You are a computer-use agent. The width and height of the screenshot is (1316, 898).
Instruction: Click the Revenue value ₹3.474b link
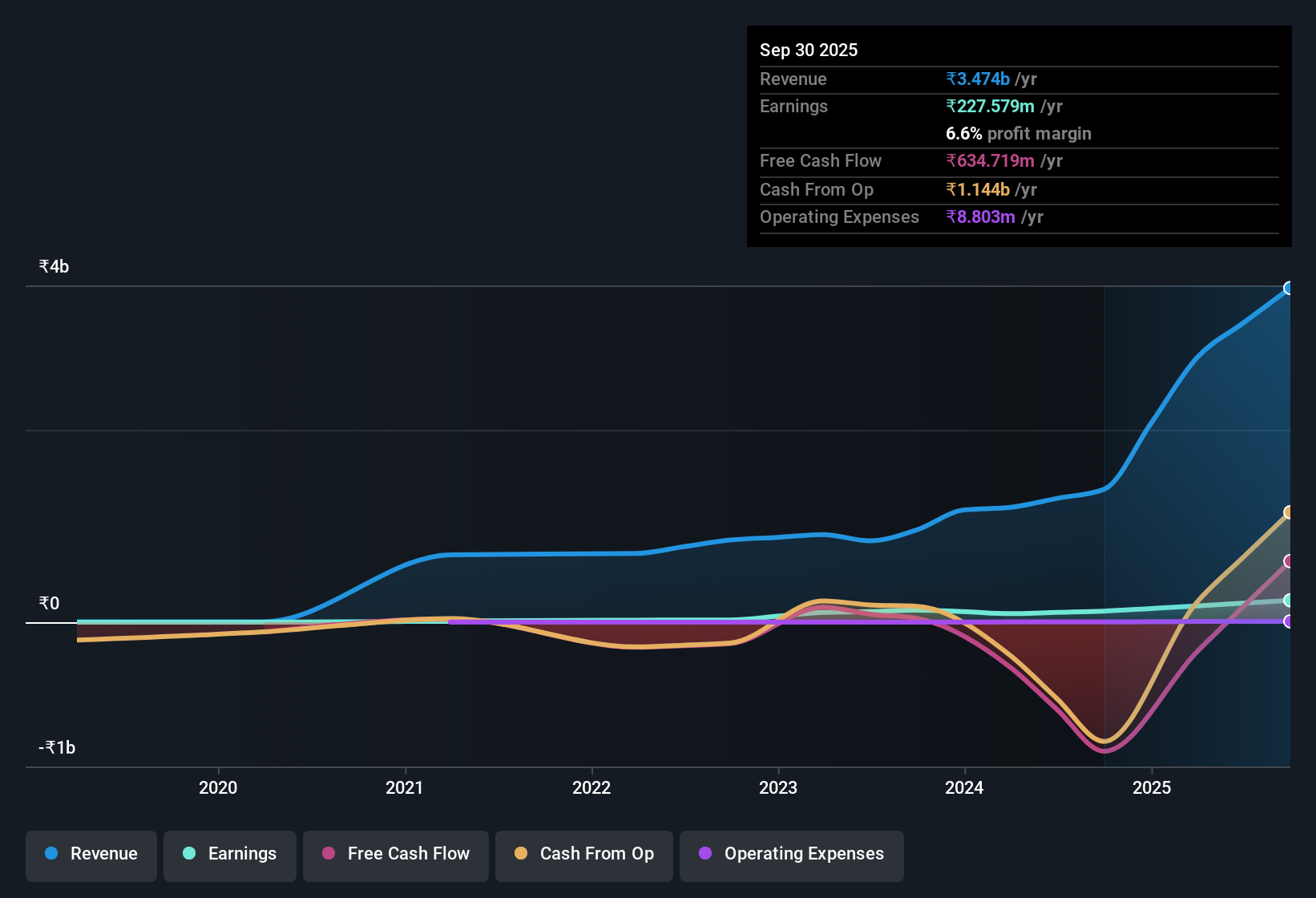coord(978,79)
